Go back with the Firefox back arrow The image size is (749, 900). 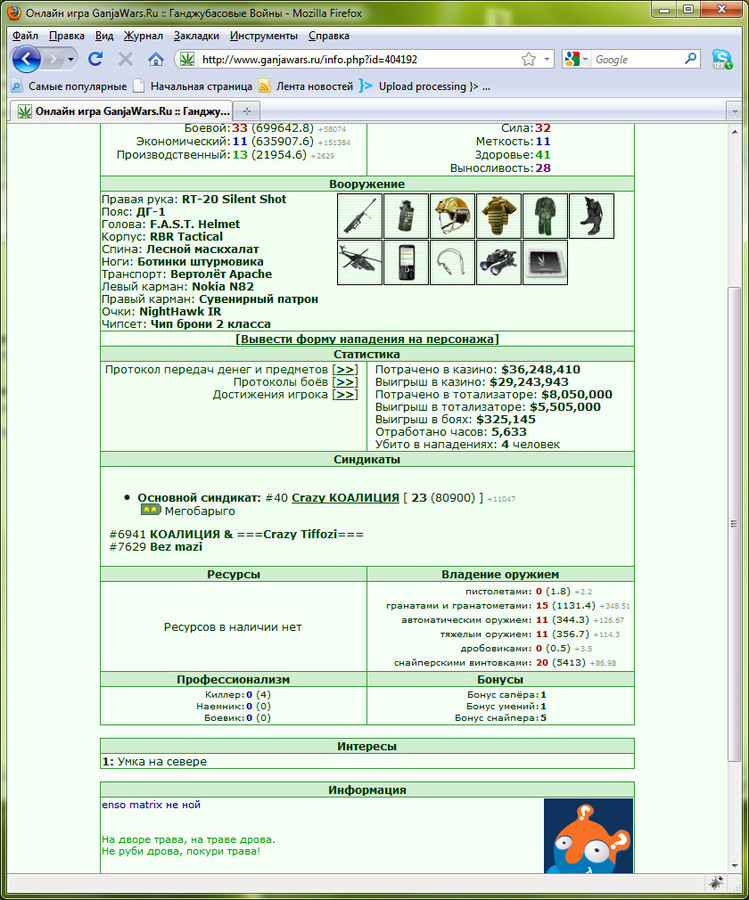tap(26, 59)
